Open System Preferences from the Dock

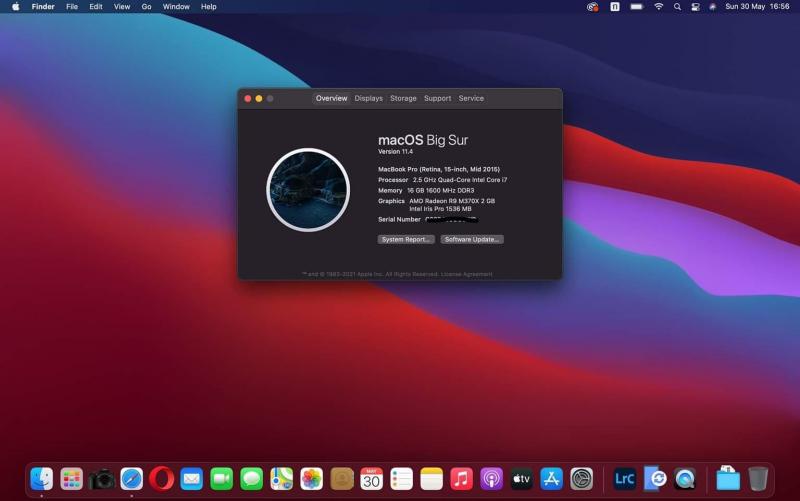pos(582,479)
